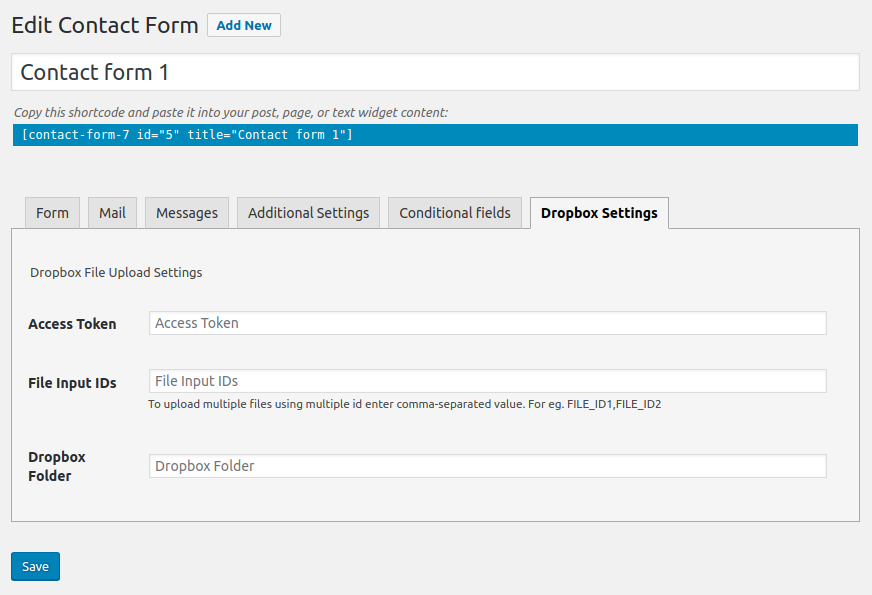Go to the Messages tab
Viewport: 872px width, 595px height.
pyautogui.click(x=187, y=213)
